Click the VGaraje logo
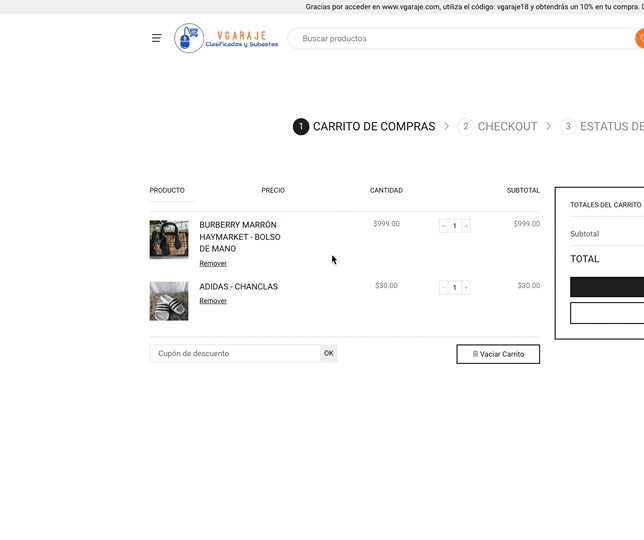This screenshot has height=540, width=644. (x=226, y=38)
